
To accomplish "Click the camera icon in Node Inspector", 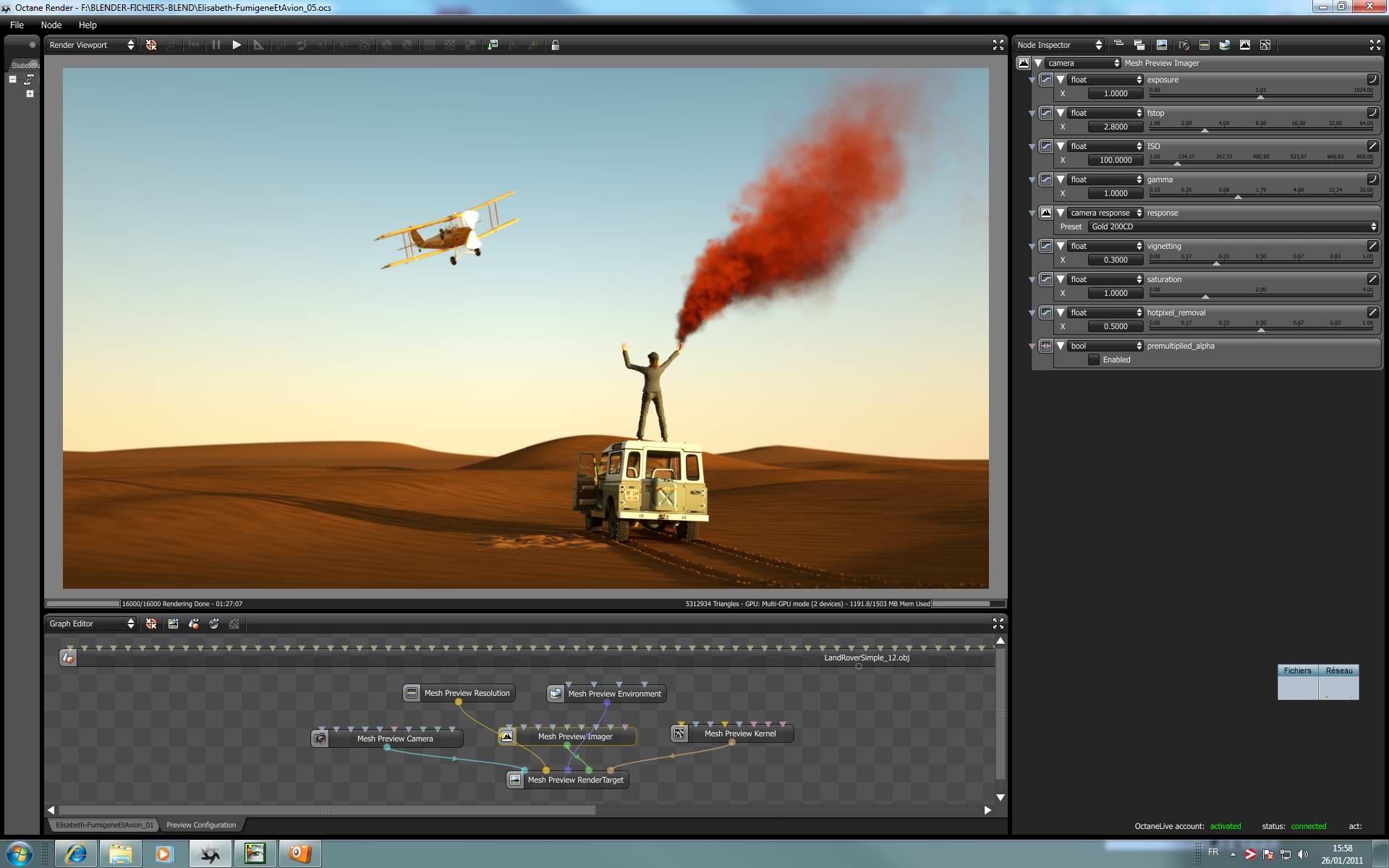I will (1184, 45).
